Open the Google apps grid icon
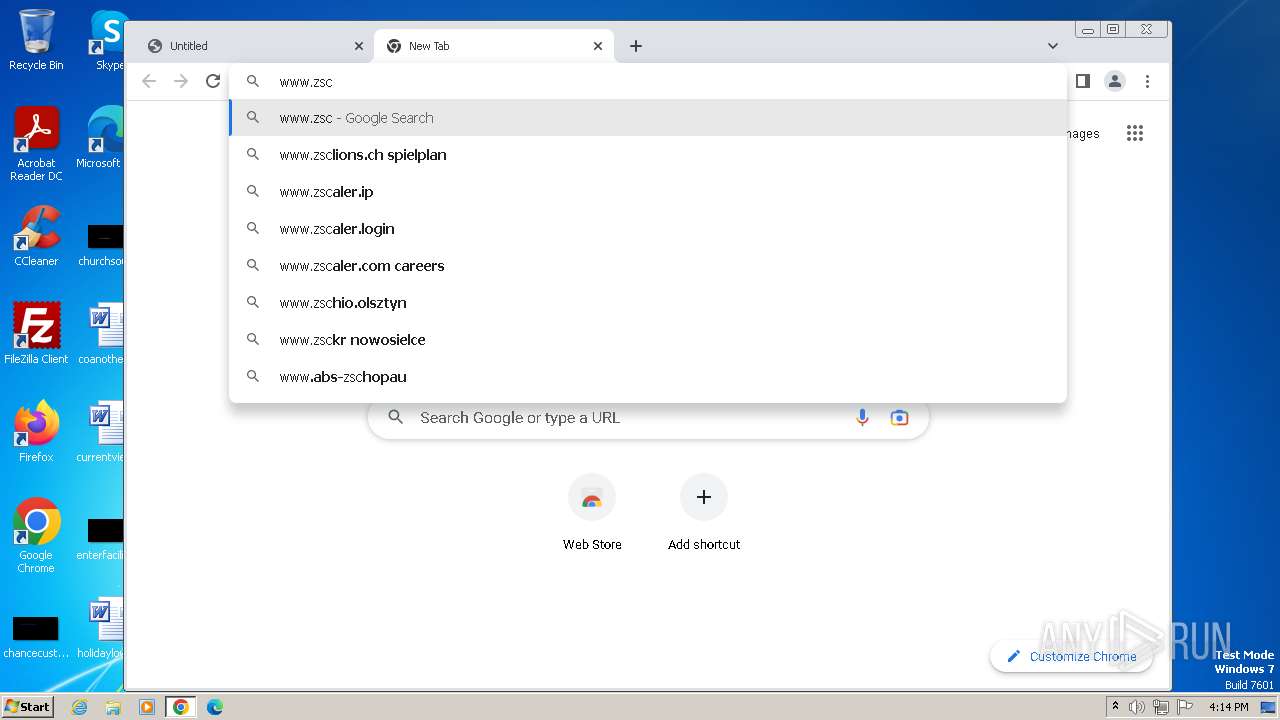The width and height of the screenshot is (1280, 720). pos(1134,133)
